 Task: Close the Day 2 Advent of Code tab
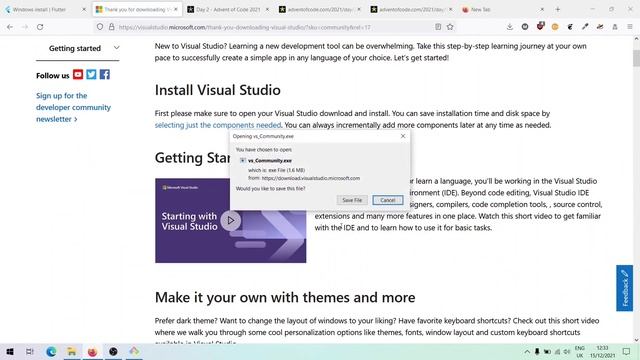click(x=267, y=9)
